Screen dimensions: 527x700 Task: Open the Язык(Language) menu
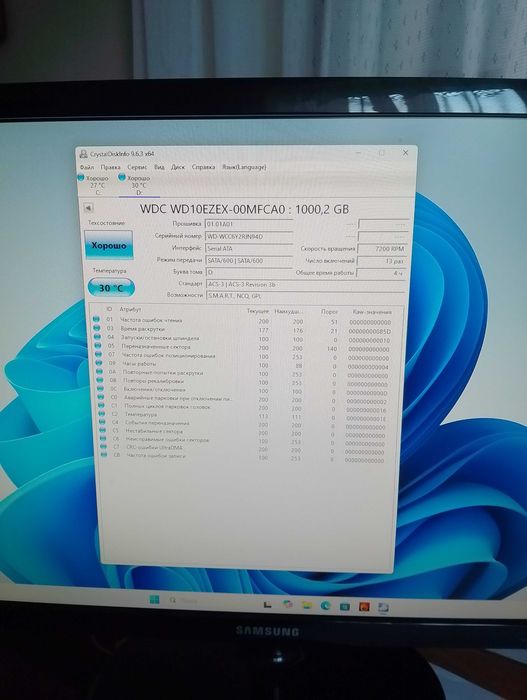click(244, 167)
